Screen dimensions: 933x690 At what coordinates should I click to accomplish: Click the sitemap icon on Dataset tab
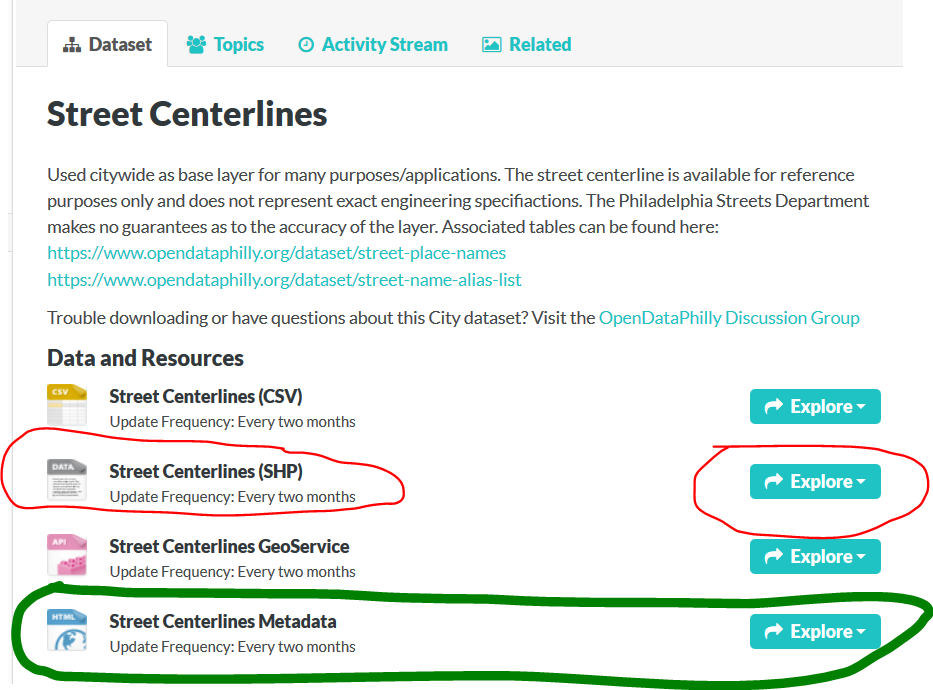coord(72,45)
